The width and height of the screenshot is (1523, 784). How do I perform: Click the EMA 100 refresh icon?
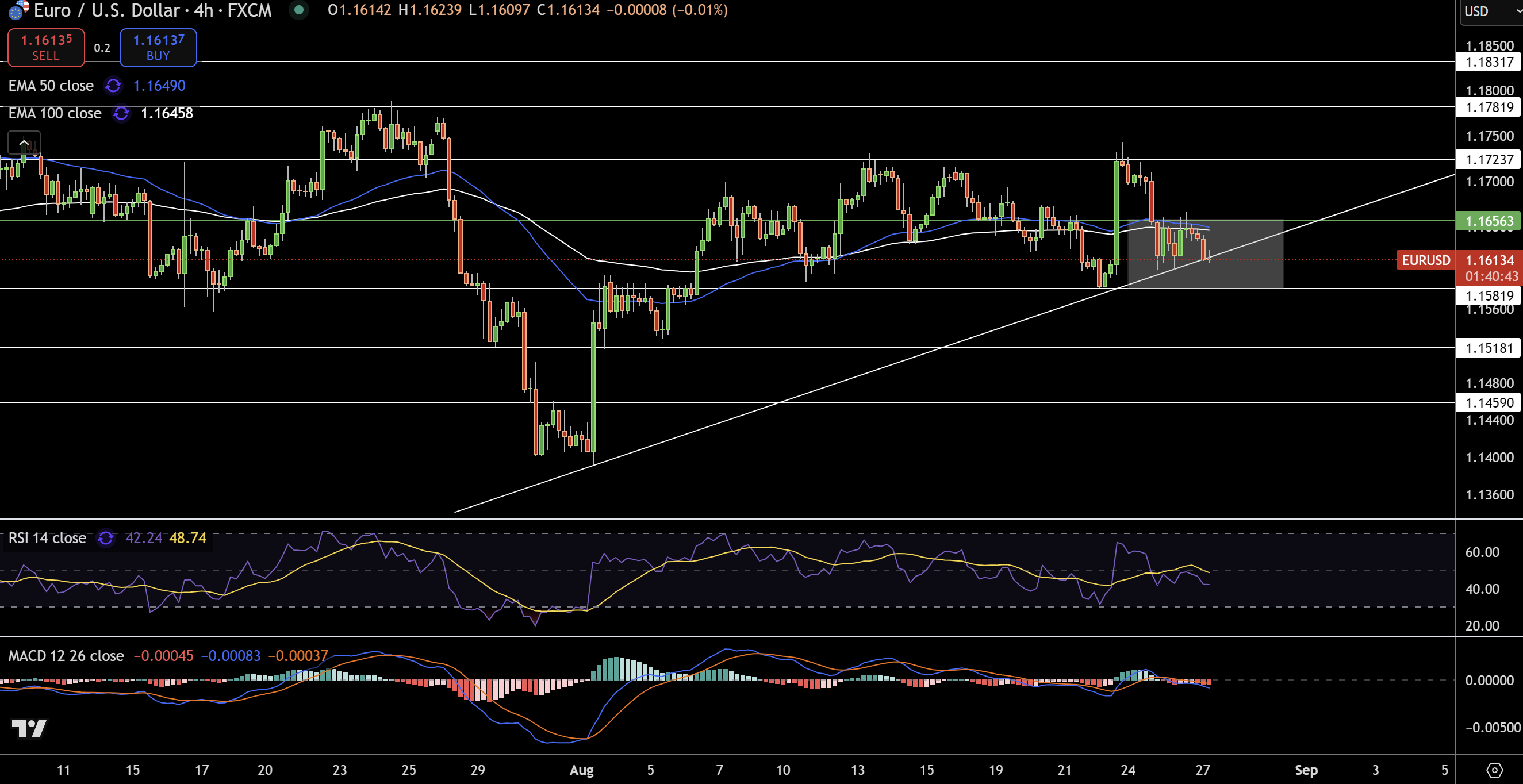[121, 114]
